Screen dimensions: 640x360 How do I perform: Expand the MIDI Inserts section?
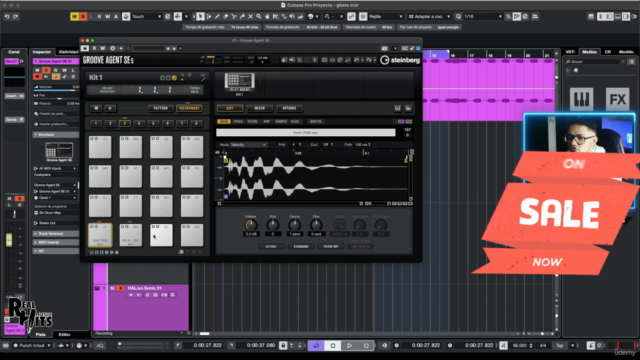(56, 242)
